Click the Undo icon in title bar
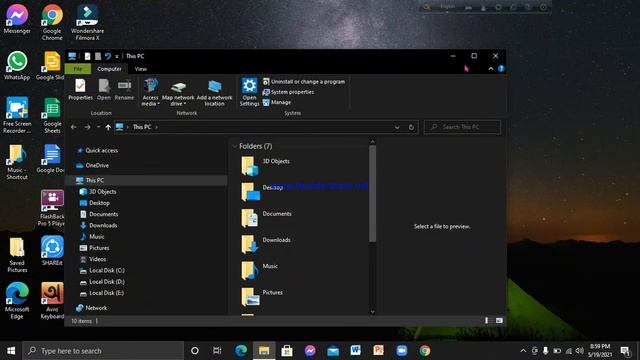The width and height of the screenshot is (640, 360). (107, 56)
